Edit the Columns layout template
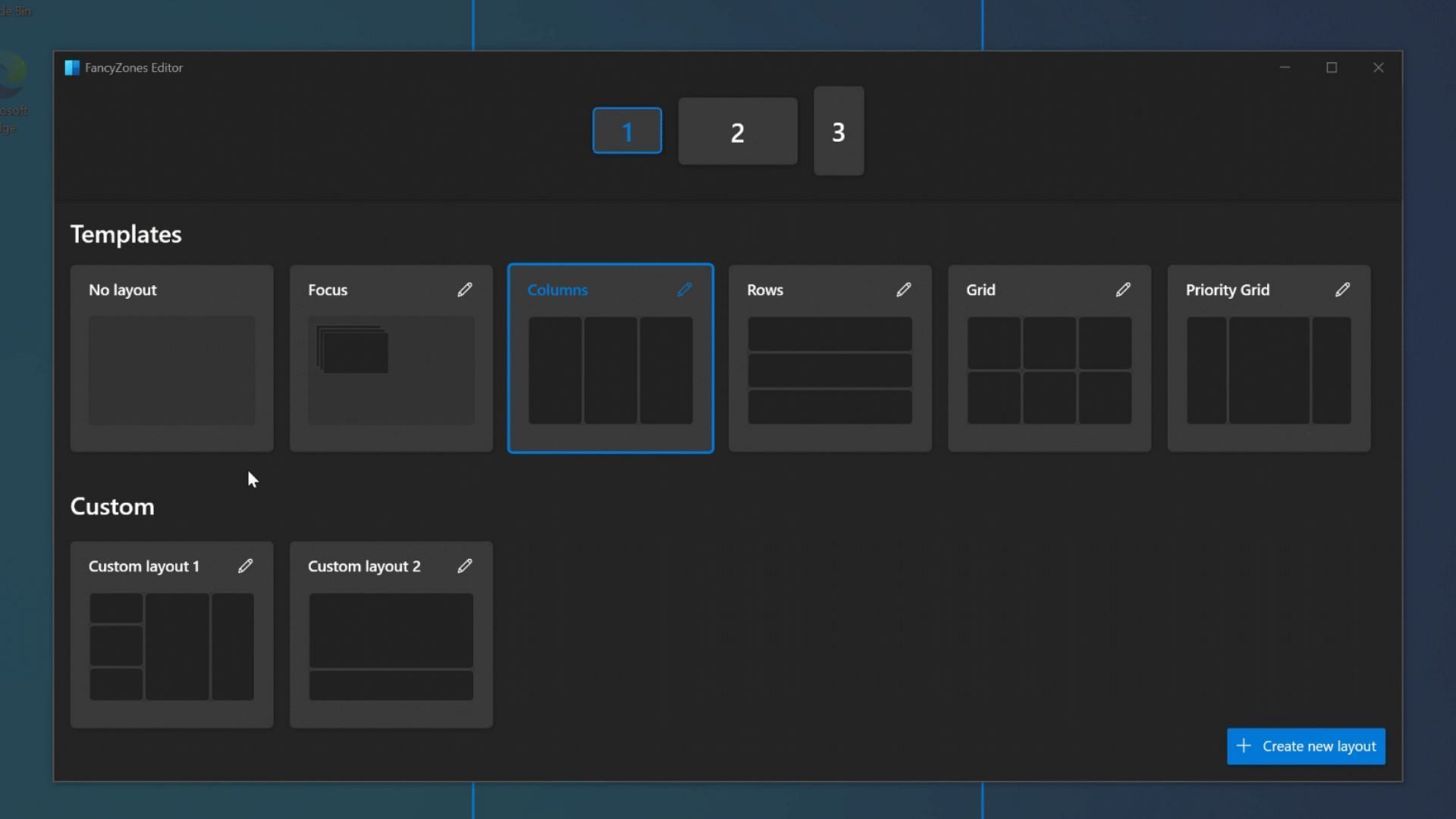 click(684, 290)
